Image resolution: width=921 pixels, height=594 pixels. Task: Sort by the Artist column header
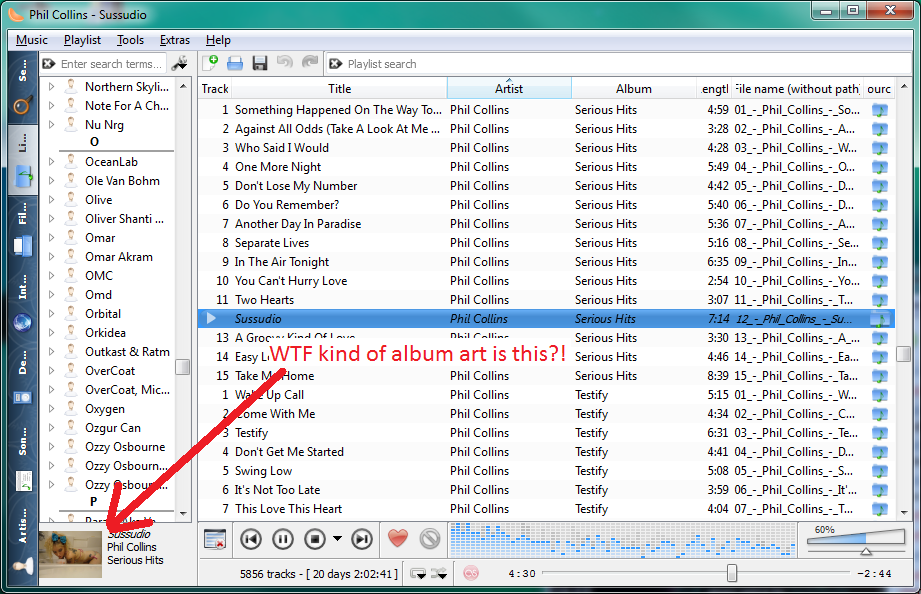509,89
